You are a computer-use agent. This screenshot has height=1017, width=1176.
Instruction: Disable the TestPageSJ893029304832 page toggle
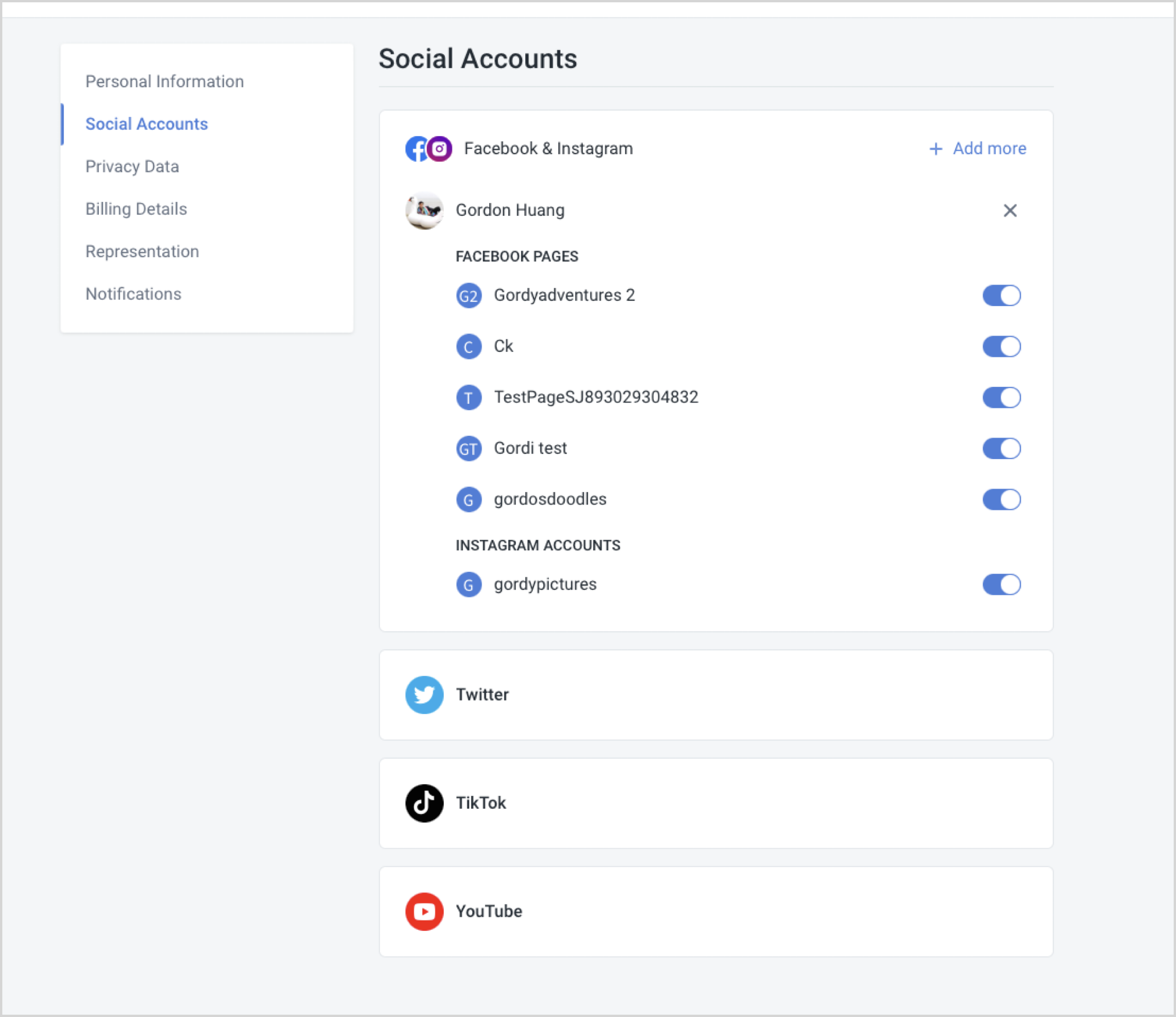pyautogui.click(x=1002, y=397)
